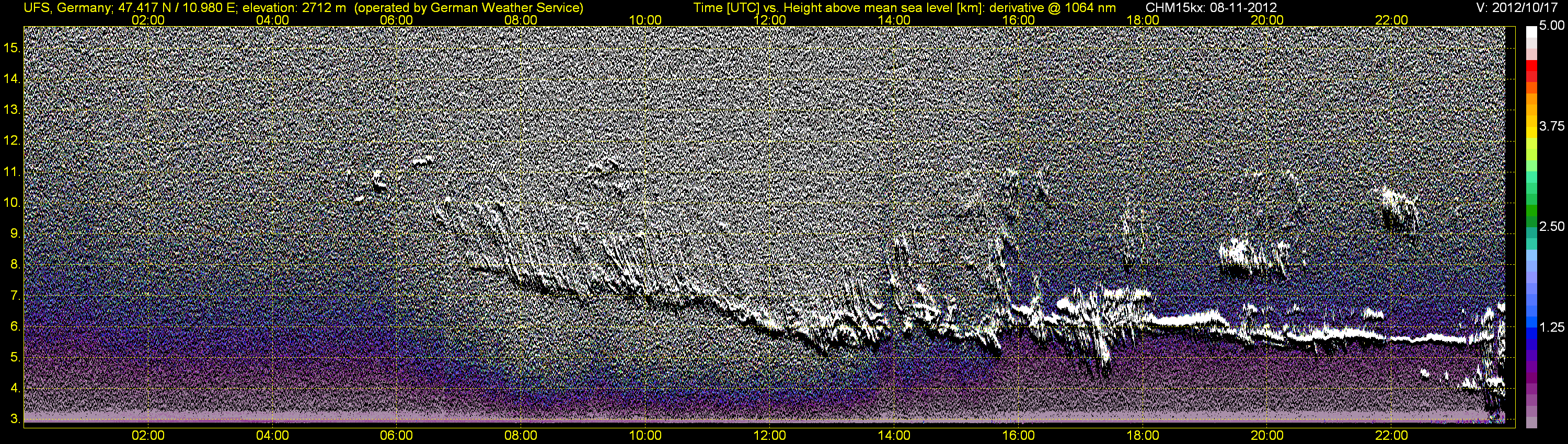The height and width of the screenshot is (444, 1568).
Task: Click the 02:00 label on upper time axis
Action: [x=148, y=19]
